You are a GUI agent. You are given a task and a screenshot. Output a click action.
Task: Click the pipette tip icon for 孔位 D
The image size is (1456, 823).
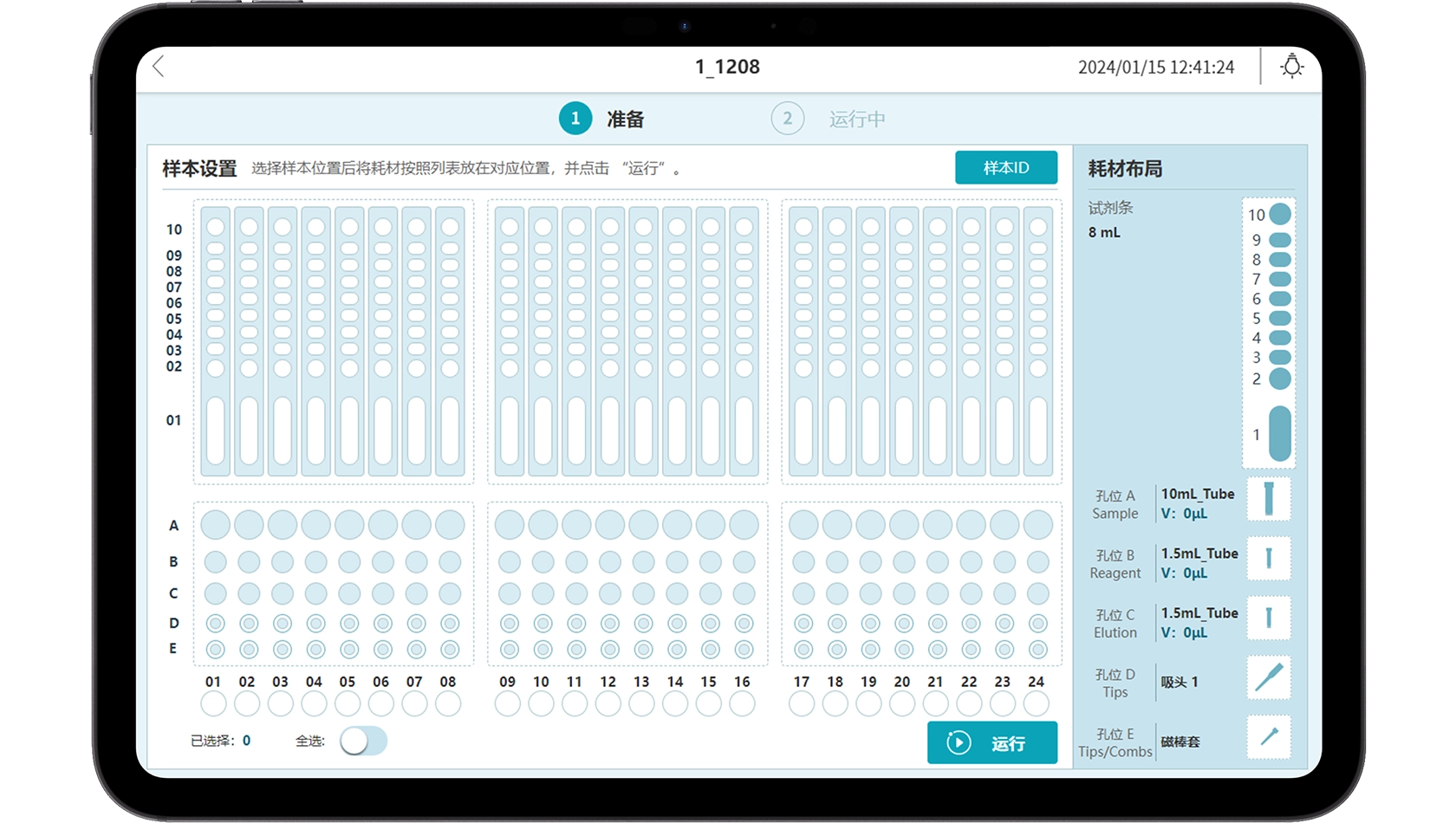(1269, 677)
